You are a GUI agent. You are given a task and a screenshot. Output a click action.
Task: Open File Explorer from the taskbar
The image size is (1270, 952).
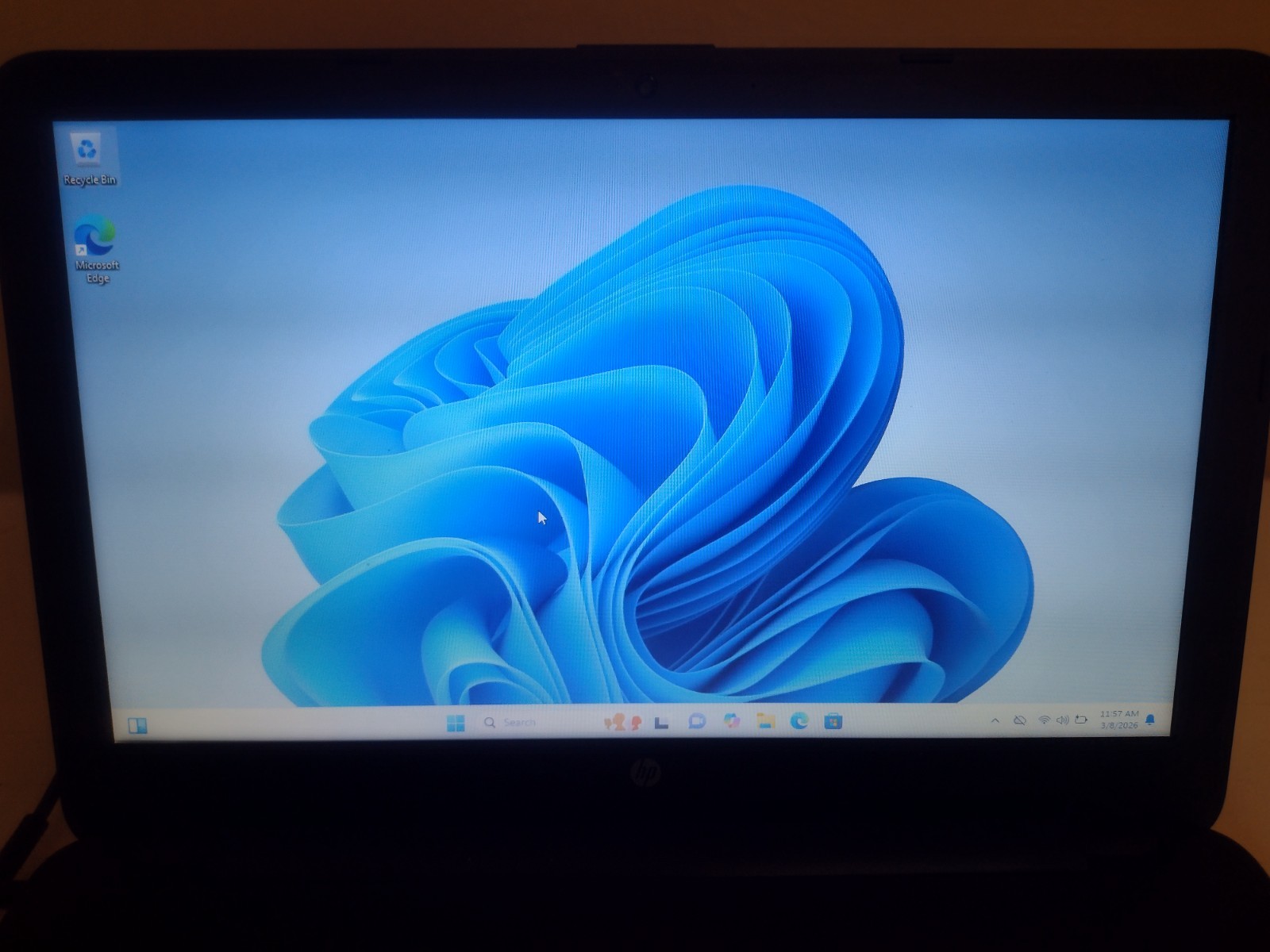tap(765, 720)
